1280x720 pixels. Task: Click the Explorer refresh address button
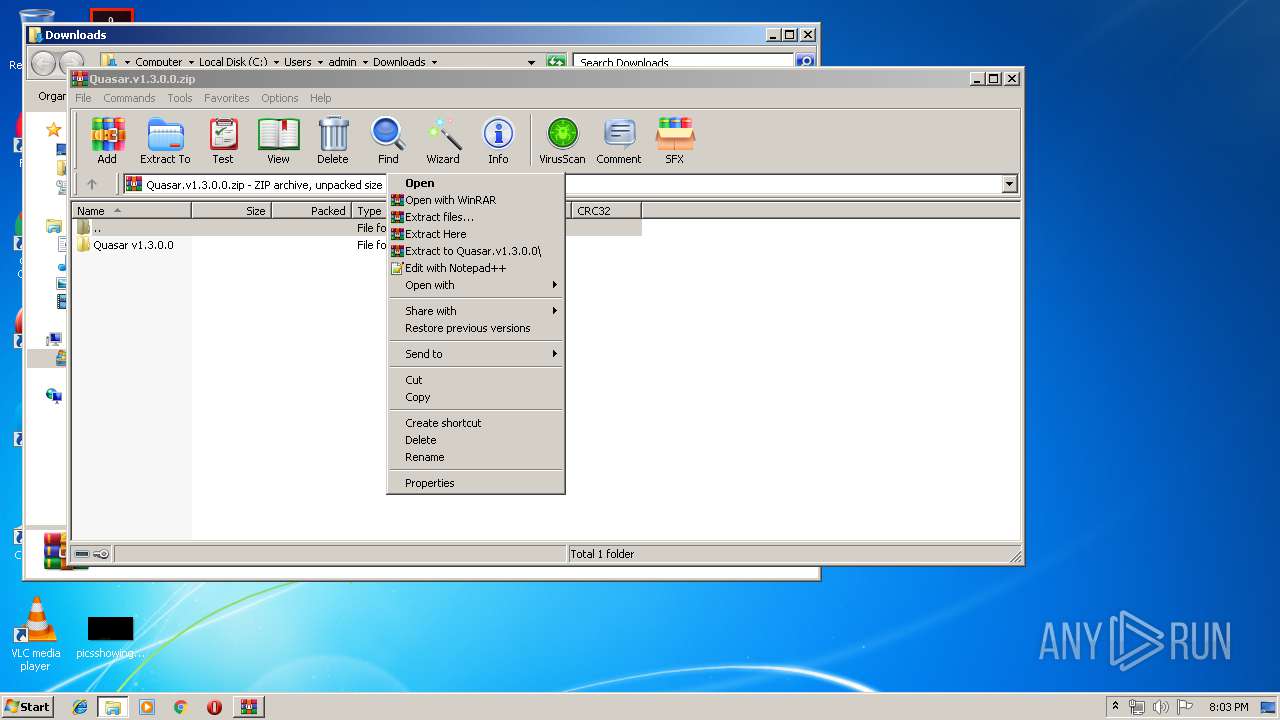pos(556,62)
